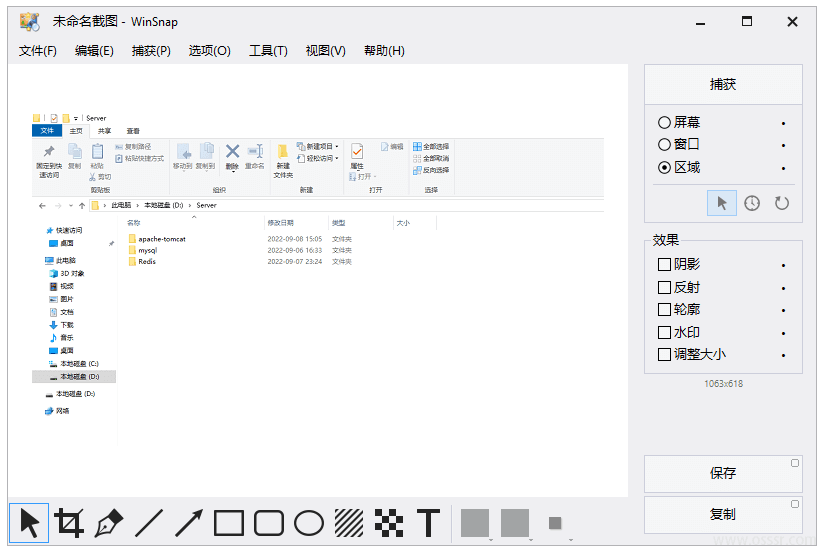
Task: Select the Rounded Rectangle tool
Action: [x=269, y=522]
